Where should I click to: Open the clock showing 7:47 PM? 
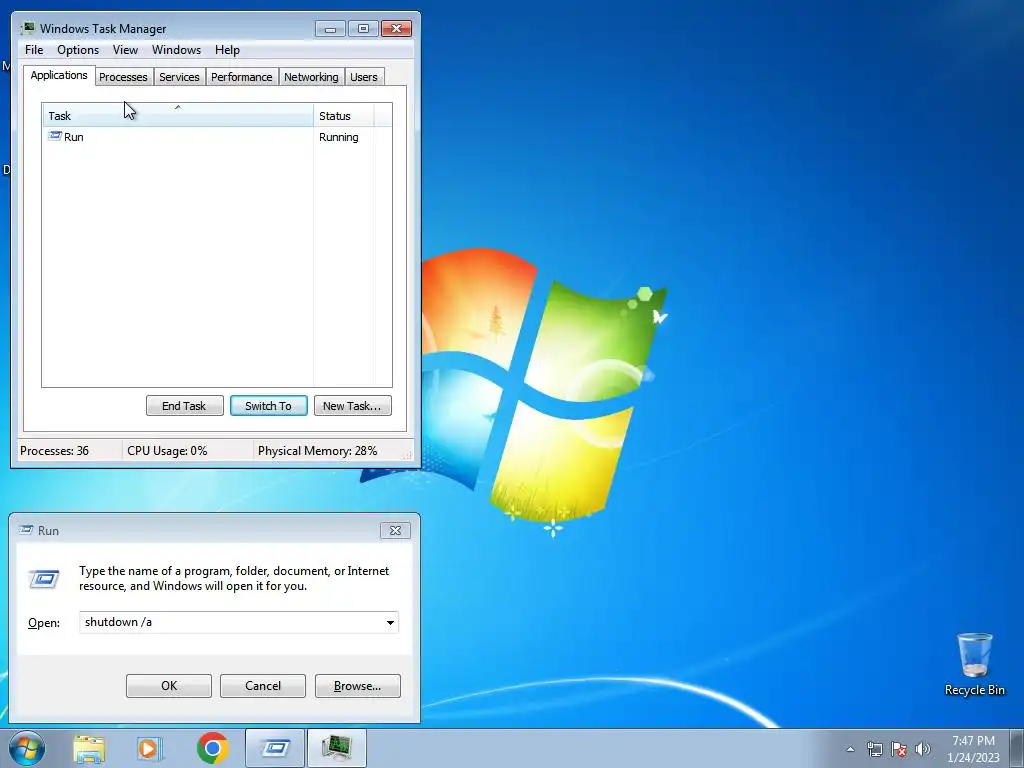pos(973,749)
